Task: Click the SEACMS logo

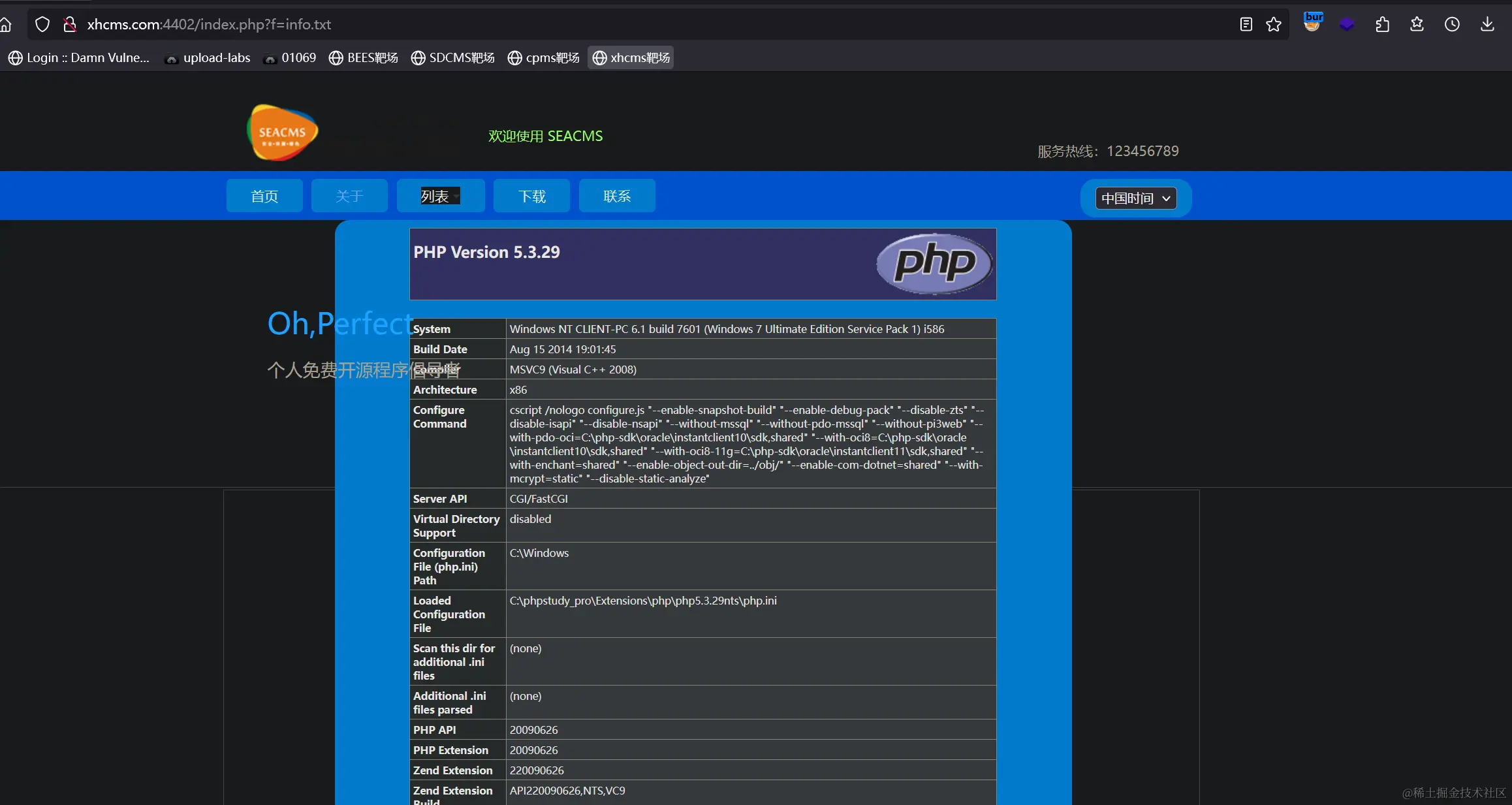Action: [x=282, y=133]
